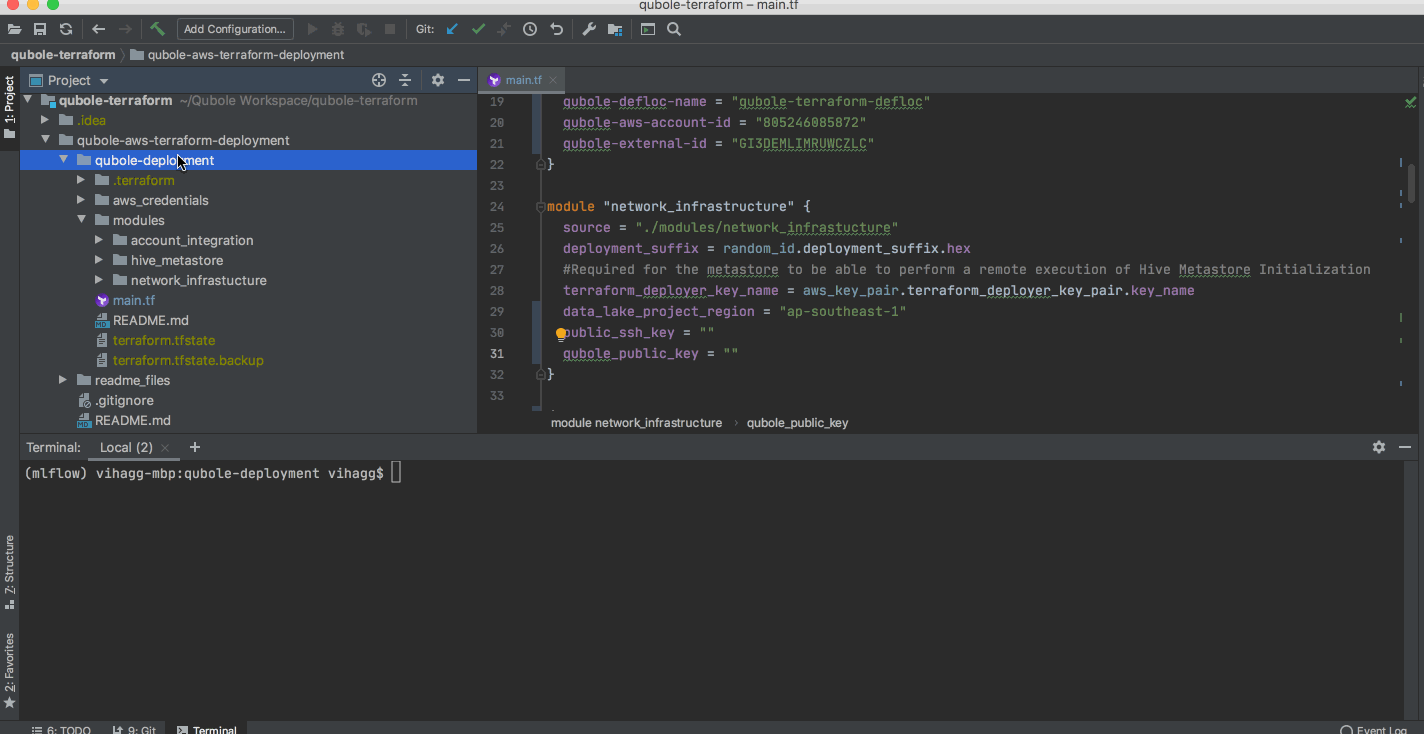Open terminal panel gear settings

tap(1379, 447)
